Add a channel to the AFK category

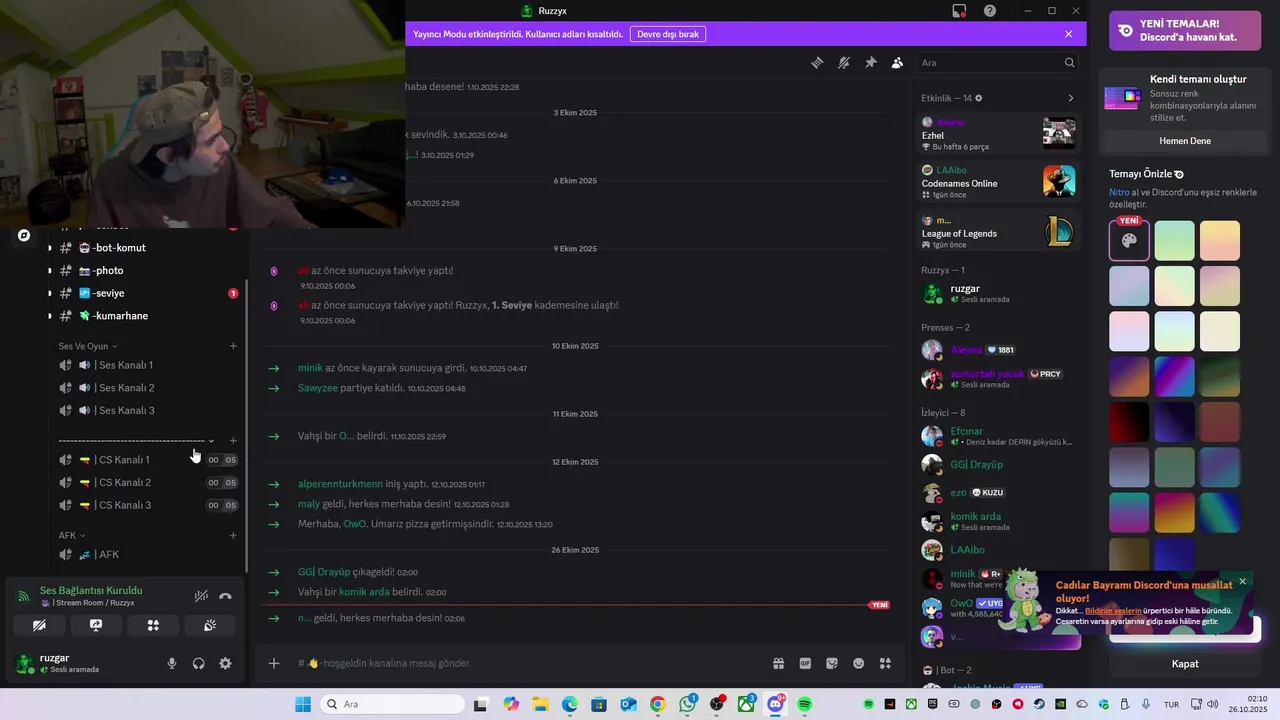point(233,535)
